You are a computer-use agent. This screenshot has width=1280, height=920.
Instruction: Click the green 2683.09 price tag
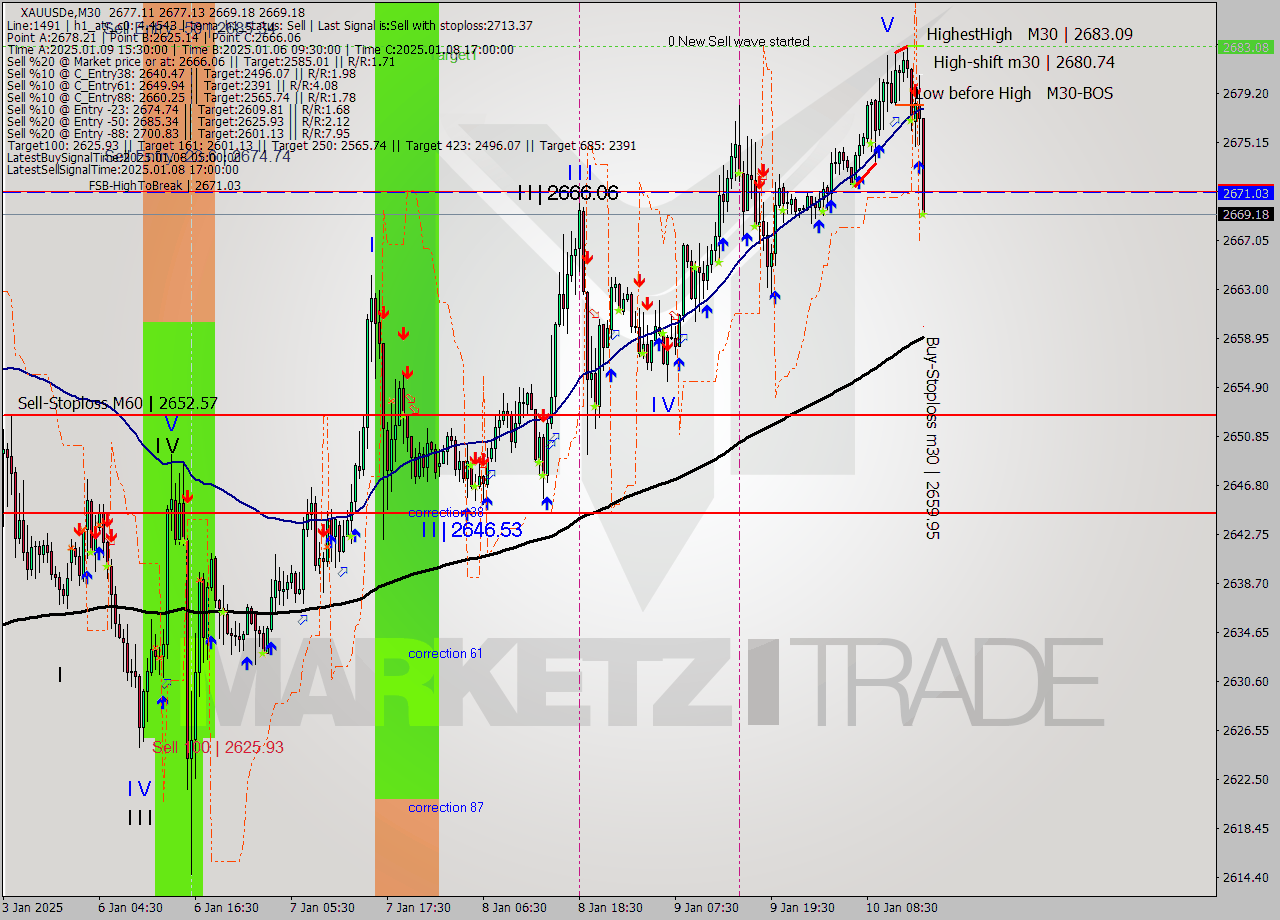(1245, 46)
